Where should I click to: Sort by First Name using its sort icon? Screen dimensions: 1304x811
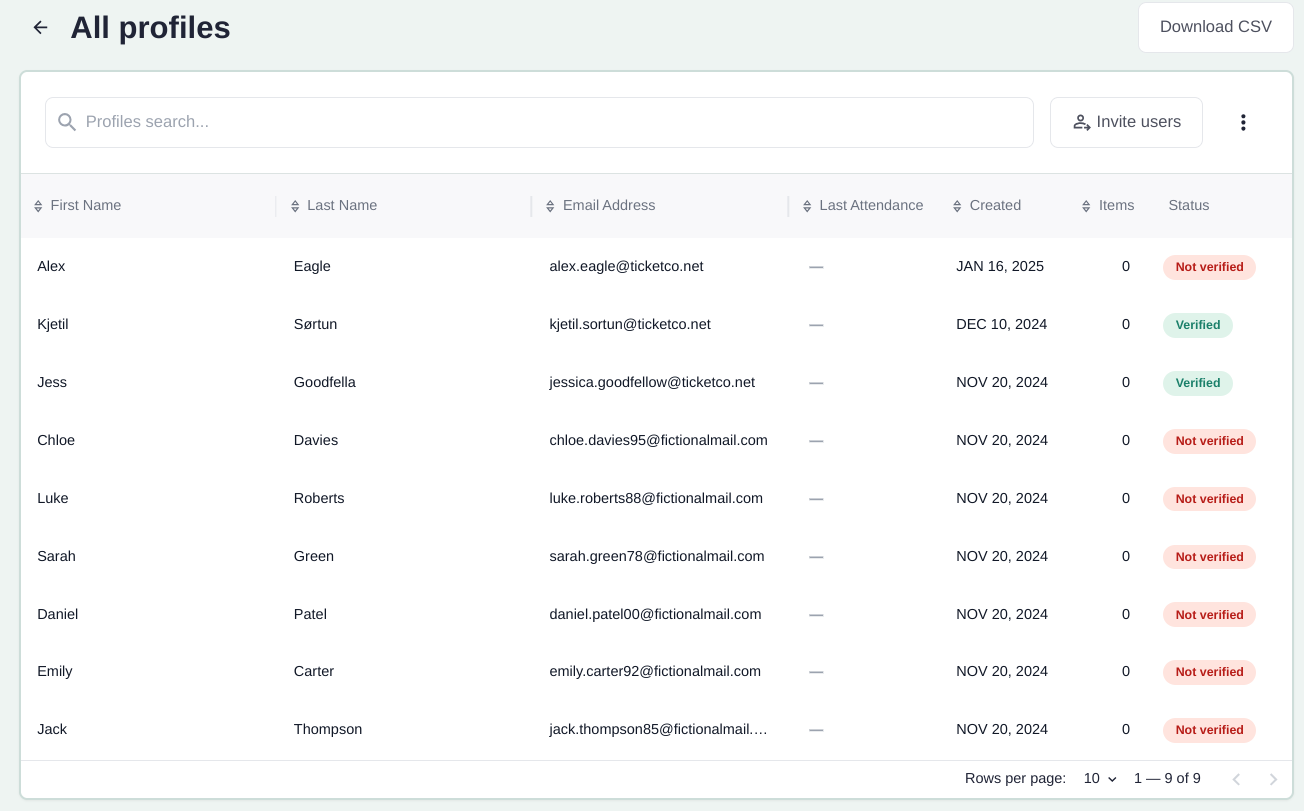click(x=37, y=205)
